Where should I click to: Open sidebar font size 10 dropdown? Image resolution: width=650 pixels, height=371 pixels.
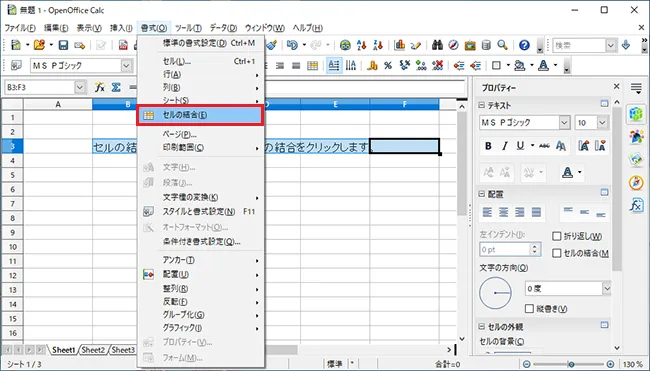coord(602,123)
